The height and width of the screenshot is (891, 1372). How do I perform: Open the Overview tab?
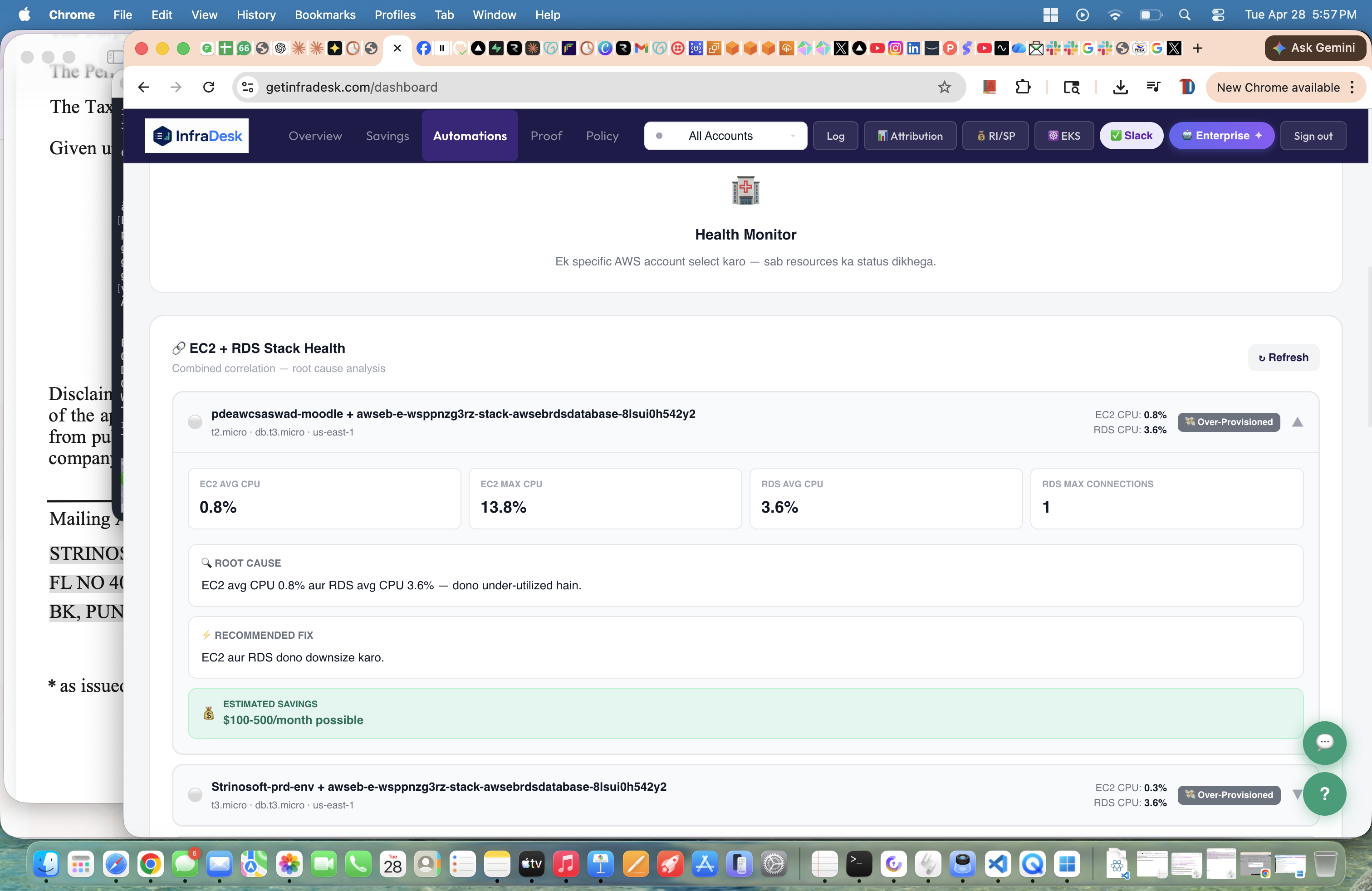[315, 136]
